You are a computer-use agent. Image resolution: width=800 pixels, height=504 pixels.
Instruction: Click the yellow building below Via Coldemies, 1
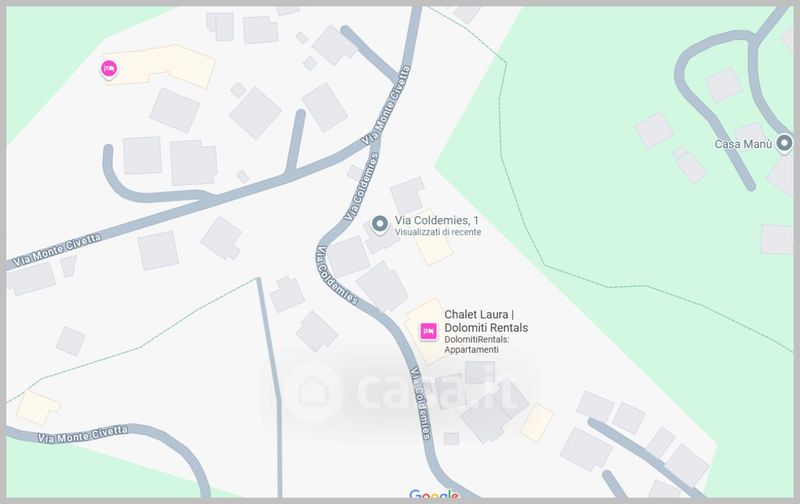click(431, 239)
